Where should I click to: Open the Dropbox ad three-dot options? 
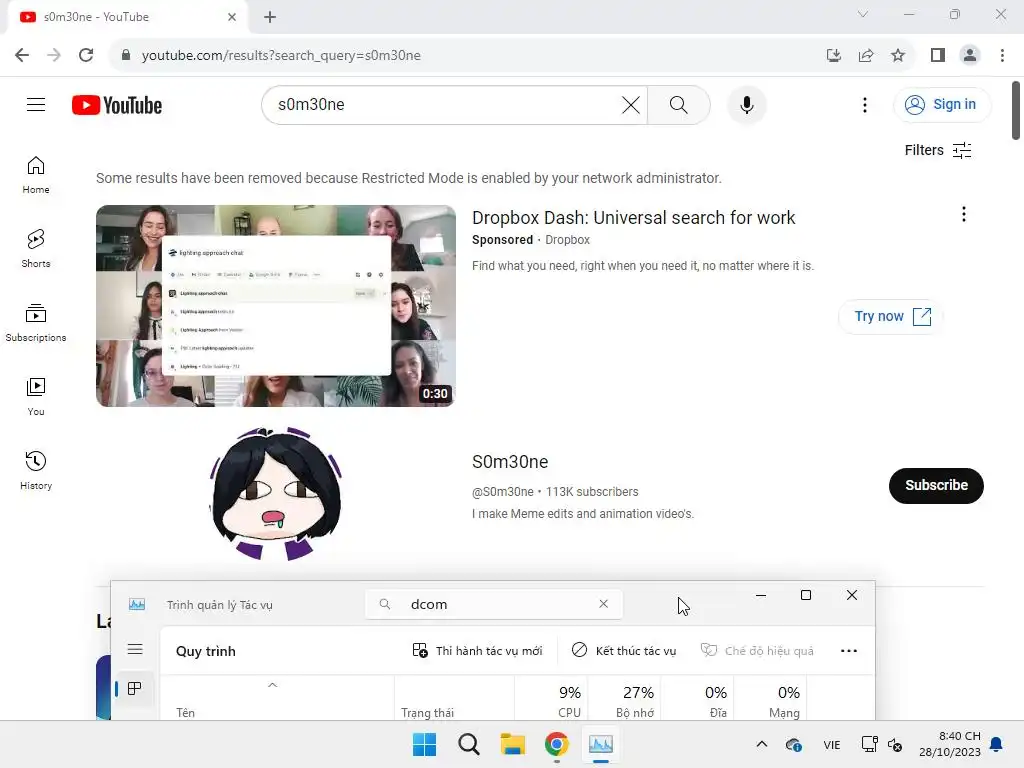pos(963,215)
